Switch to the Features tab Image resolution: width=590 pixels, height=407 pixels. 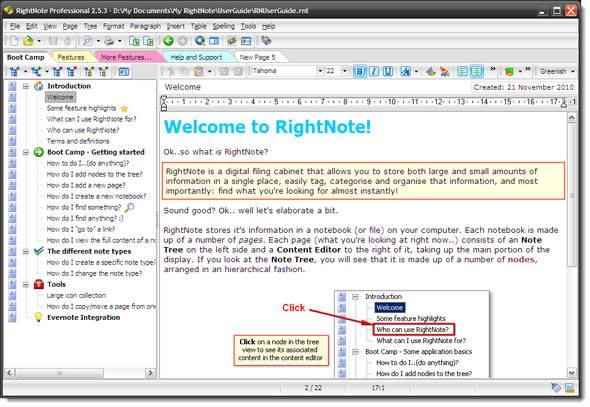click(71, 57)
